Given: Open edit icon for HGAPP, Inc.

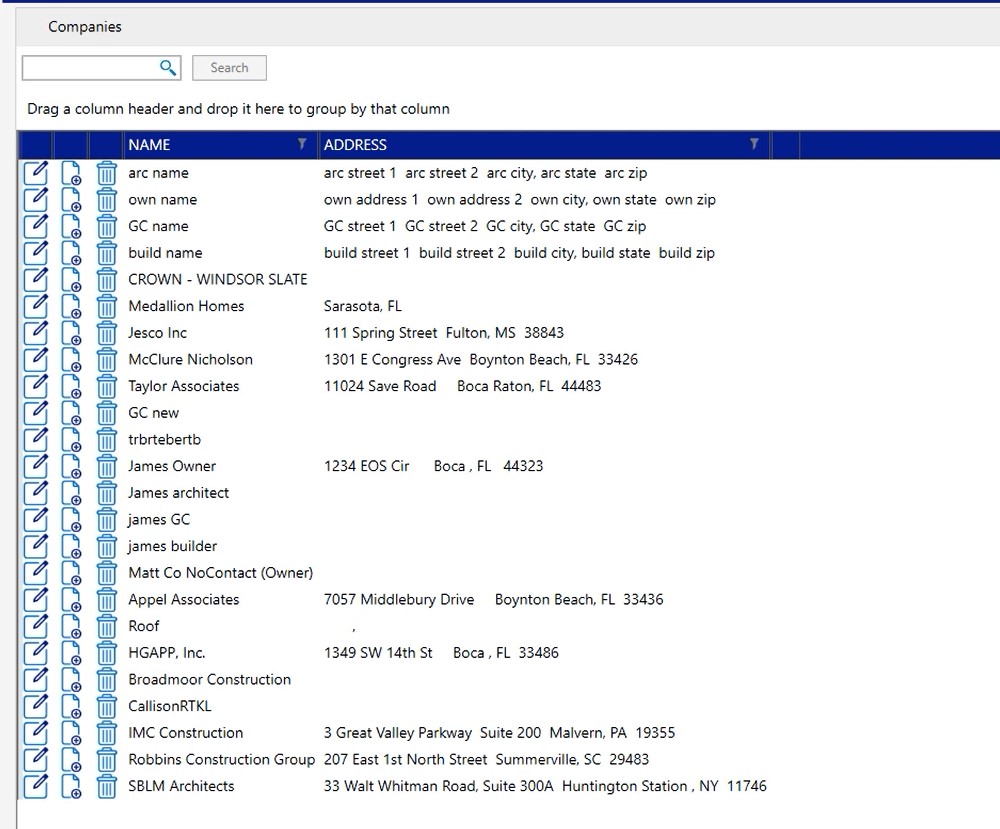Looking at the screenshot, I should point(35,654).
